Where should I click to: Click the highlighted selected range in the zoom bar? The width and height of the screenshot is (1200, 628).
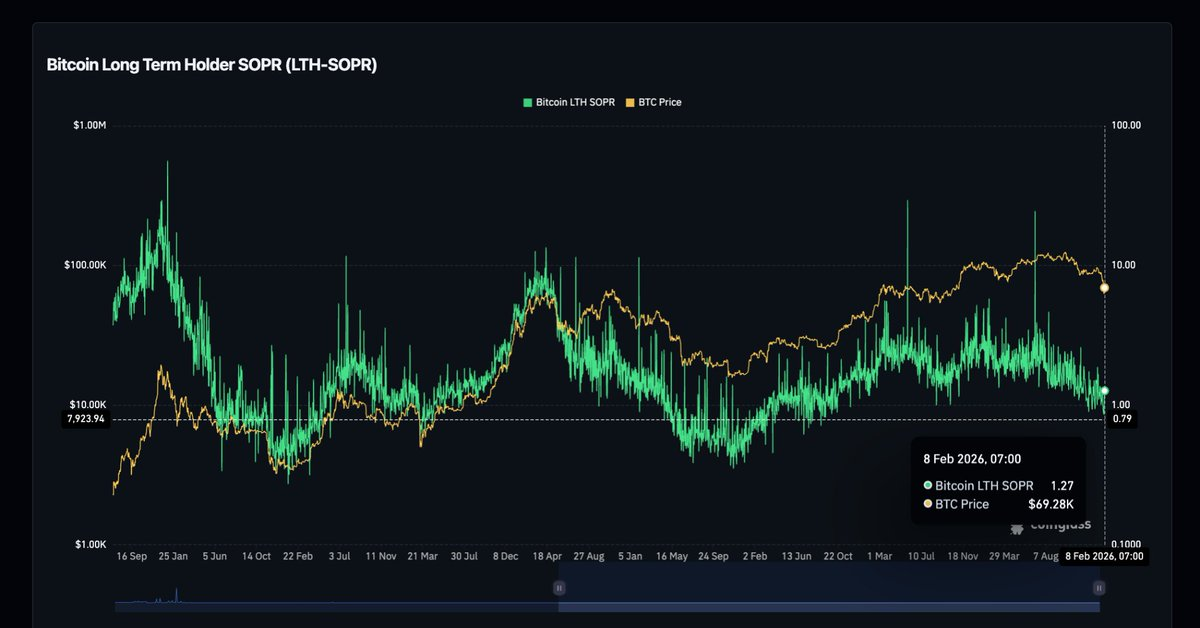[x=828, y=588]
